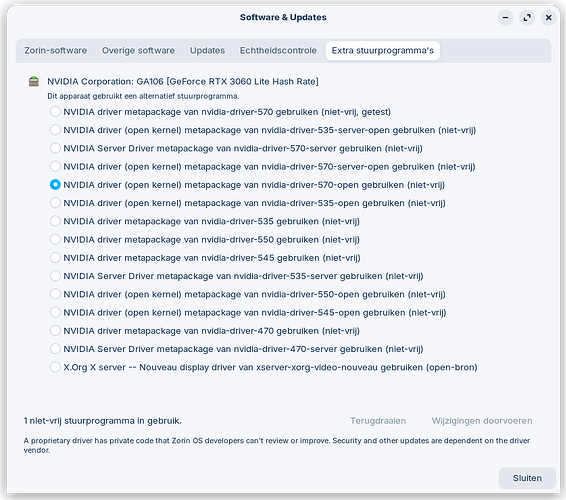Click the Wijzigingen doorvoeren button
Screen dimensions: 566x500
coord(482,421)
